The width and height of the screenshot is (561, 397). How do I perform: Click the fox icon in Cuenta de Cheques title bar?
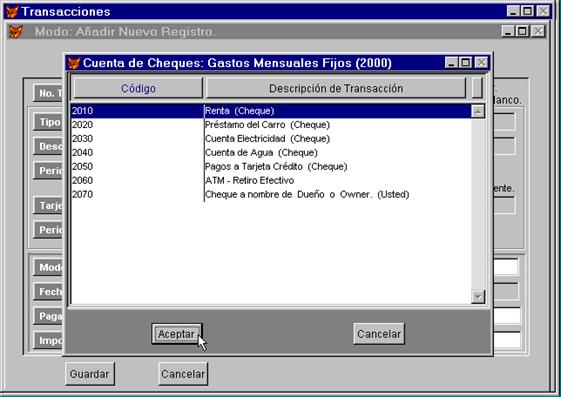pyautogui.click(x=74, y=63)
